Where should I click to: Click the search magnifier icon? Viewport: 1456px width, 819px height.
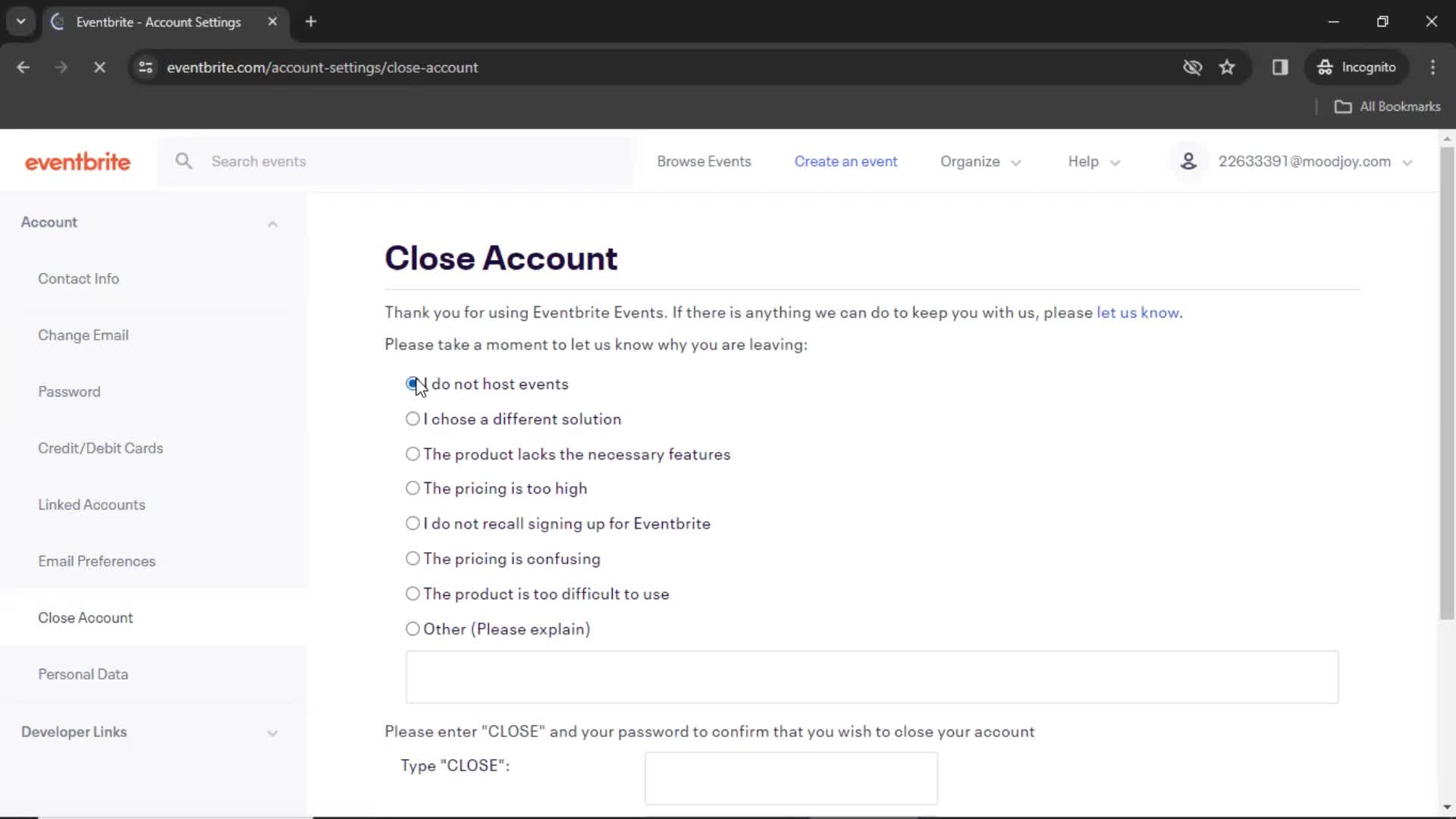(x=184, y=161)
